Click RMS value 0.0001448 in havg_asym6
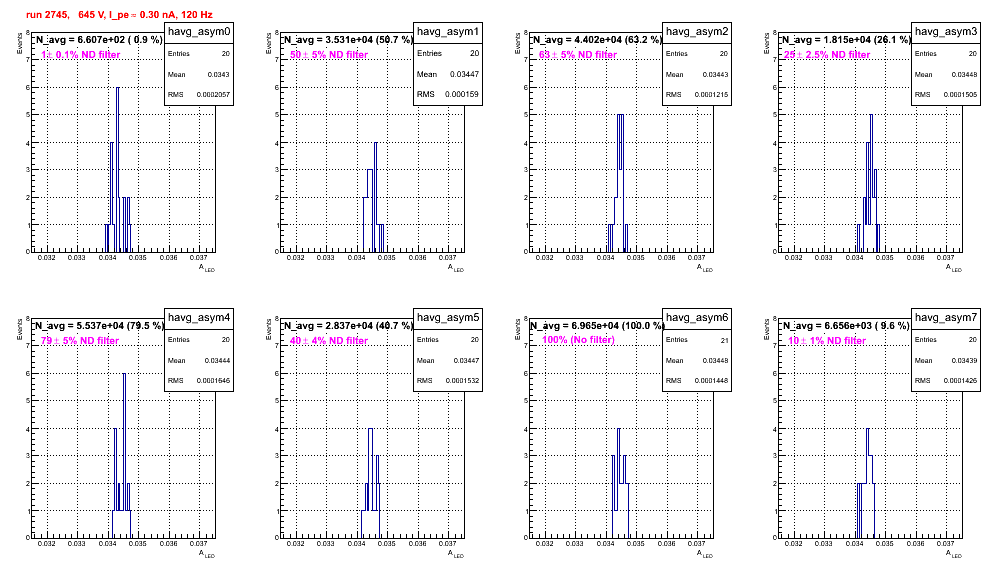996x572 pixels. pyautogui.click(x=711, y=381)
